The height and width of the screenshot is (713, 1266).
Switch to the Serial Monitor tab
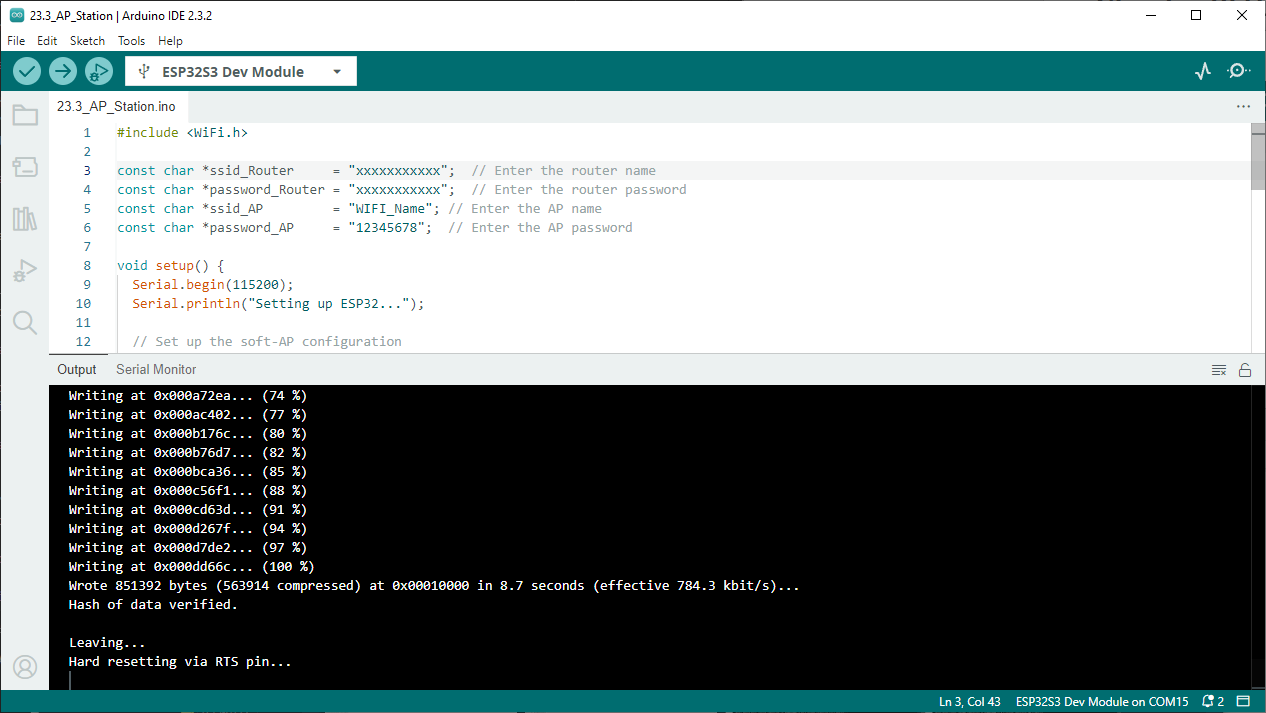coord(156,369)
